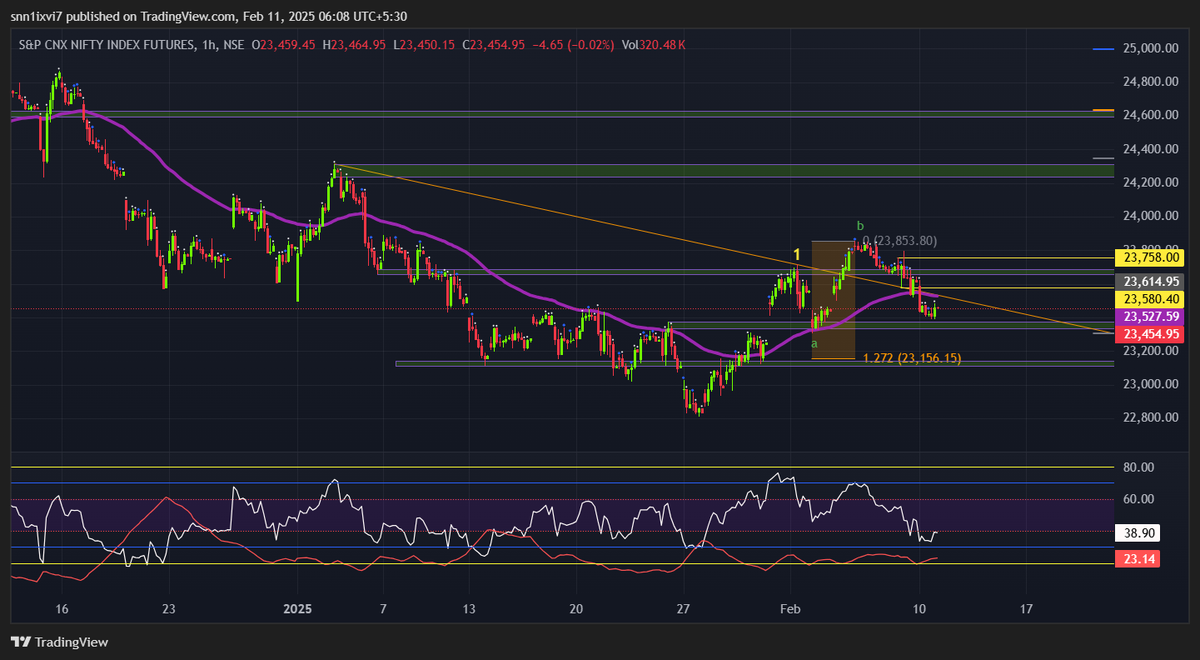Click the low value L23,450.15
Image resolution: width=1200 pixels, height=660 pixels.
(424, 45)
